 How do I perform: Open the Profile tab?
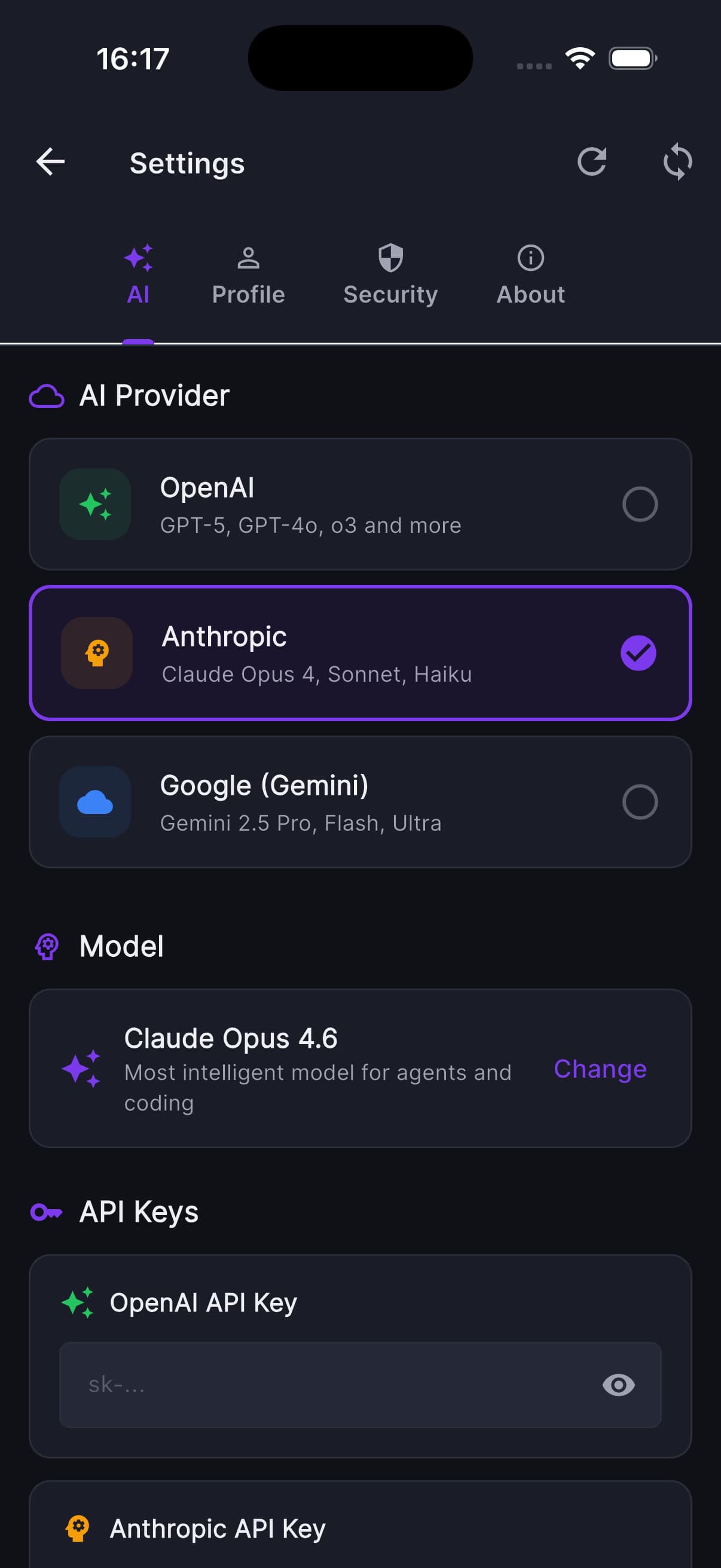coord(248,276)
